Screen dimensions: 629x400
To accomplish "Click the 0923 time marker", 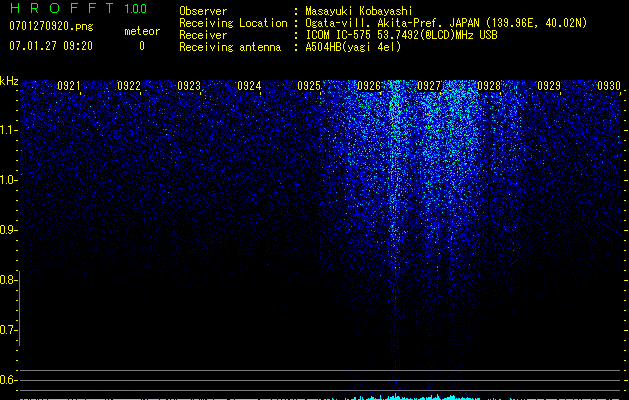I will pyautogui.click(x=189, y=86).
